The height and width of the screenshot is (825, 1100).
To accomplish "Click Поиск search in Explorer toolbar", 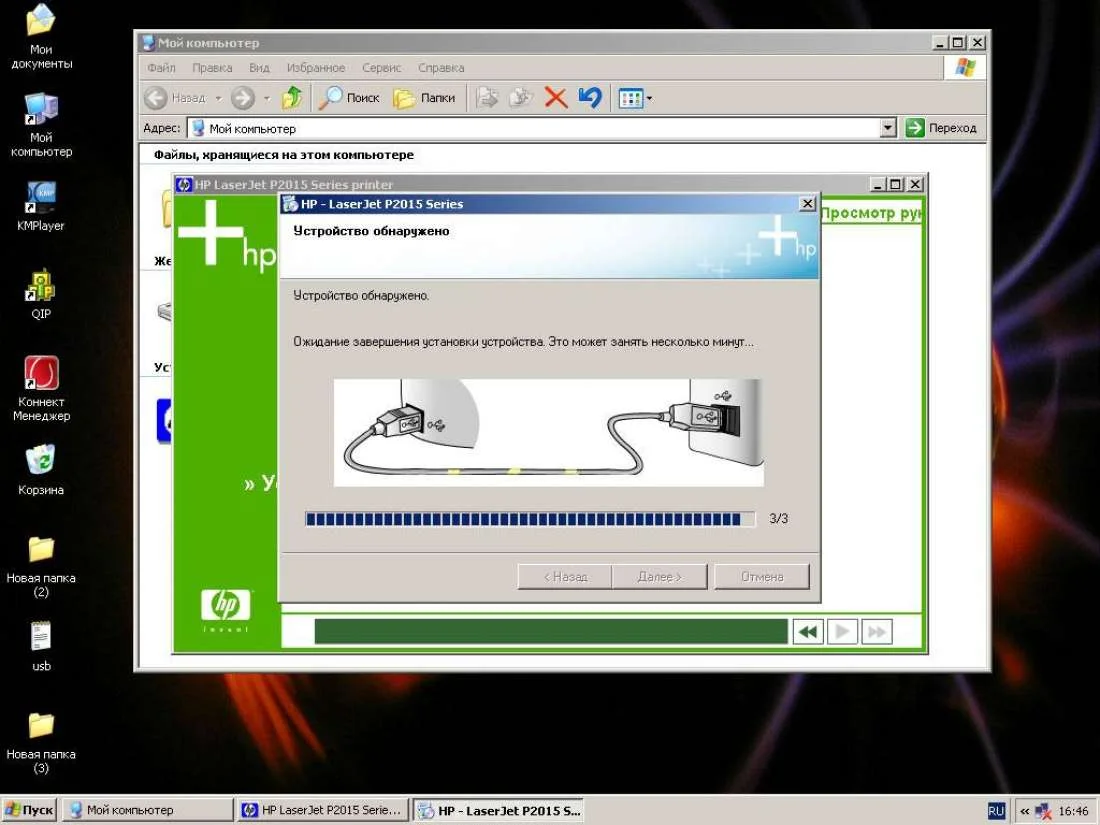I will (349, 98).
